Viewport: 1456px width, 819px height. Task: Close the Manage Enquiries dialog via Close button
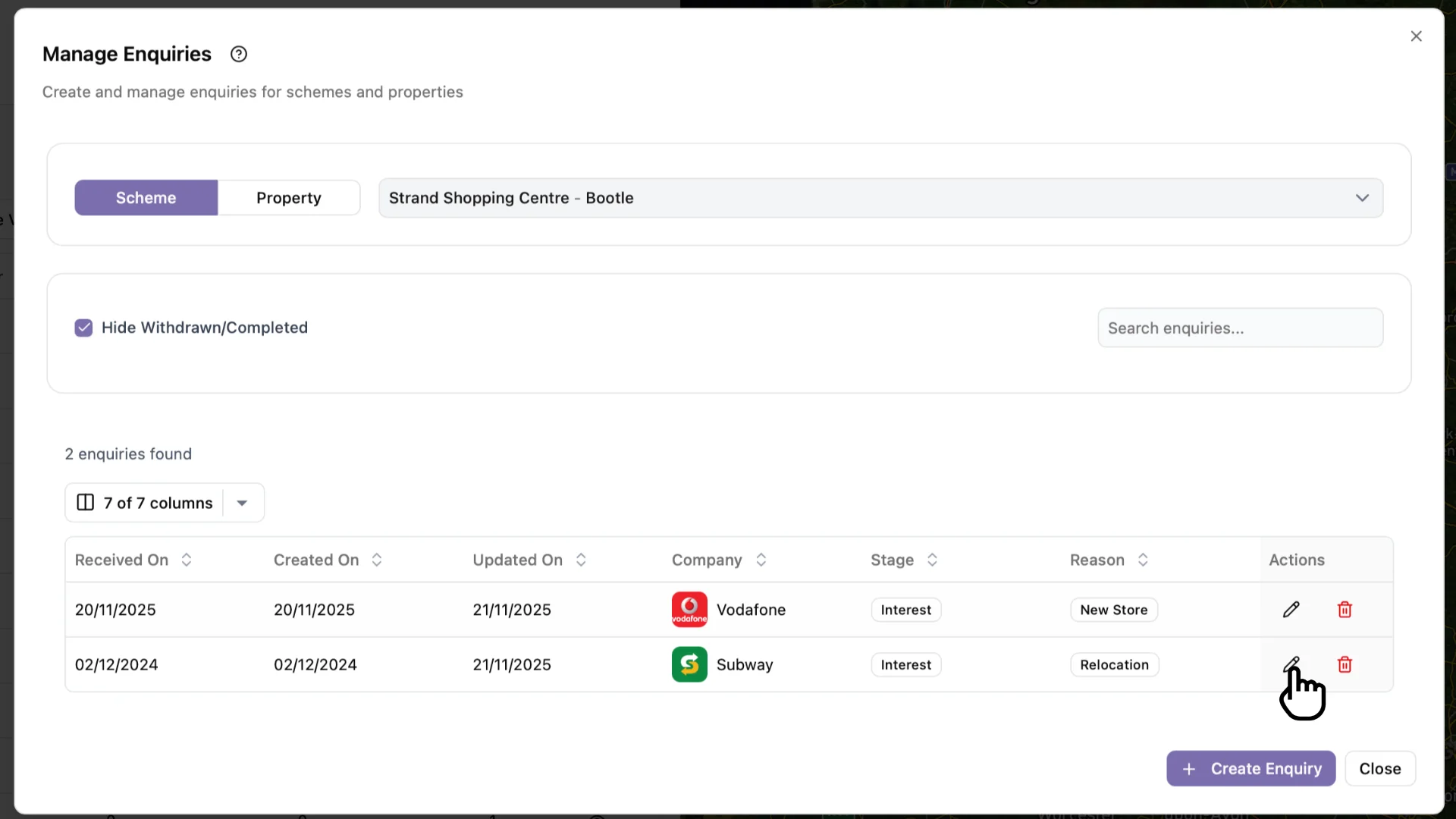[1380, 768]
